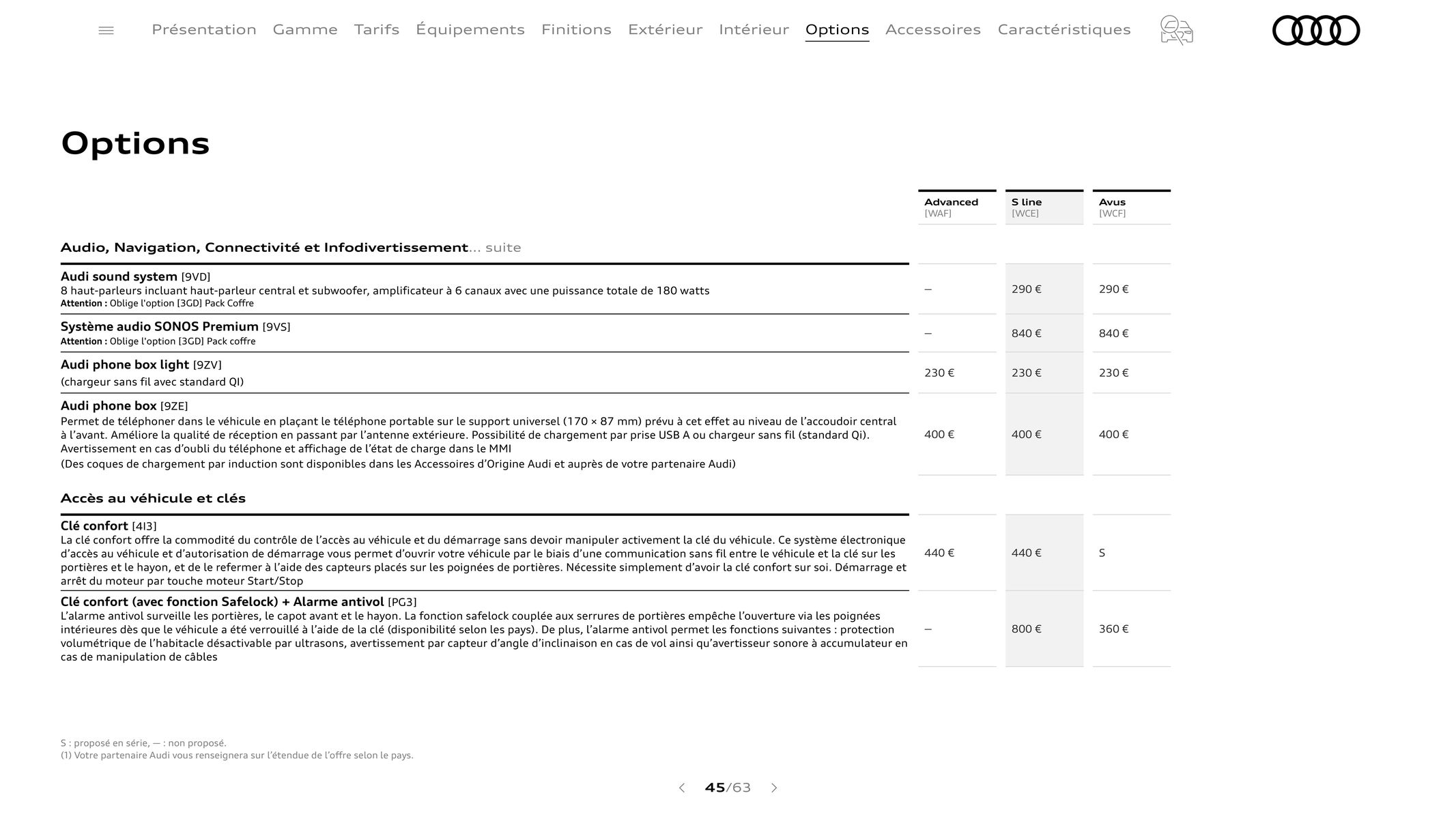1456x819 pixels.
Task: Click chargeur sans fil avec standard QI text
Action: tap(152, 382)
